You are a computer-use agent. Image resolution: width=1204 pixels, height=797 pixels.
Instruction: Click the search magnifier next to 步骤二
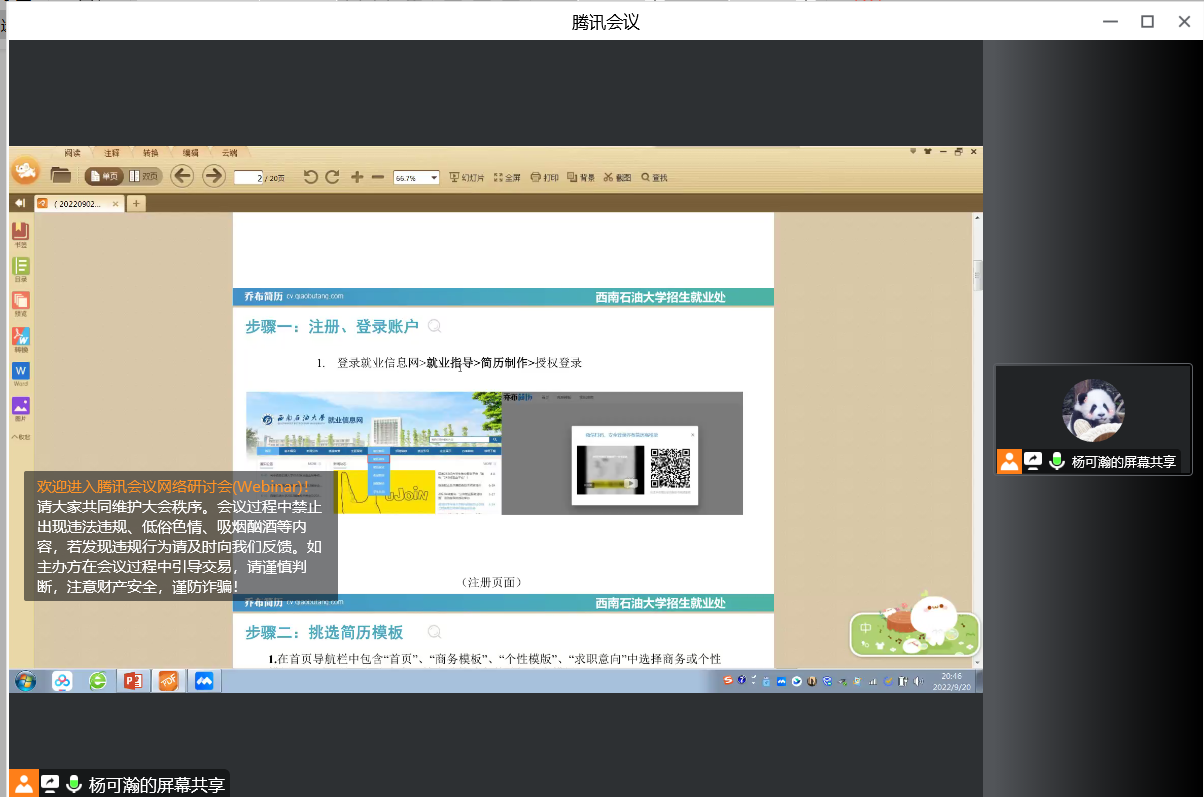(434, 632)
